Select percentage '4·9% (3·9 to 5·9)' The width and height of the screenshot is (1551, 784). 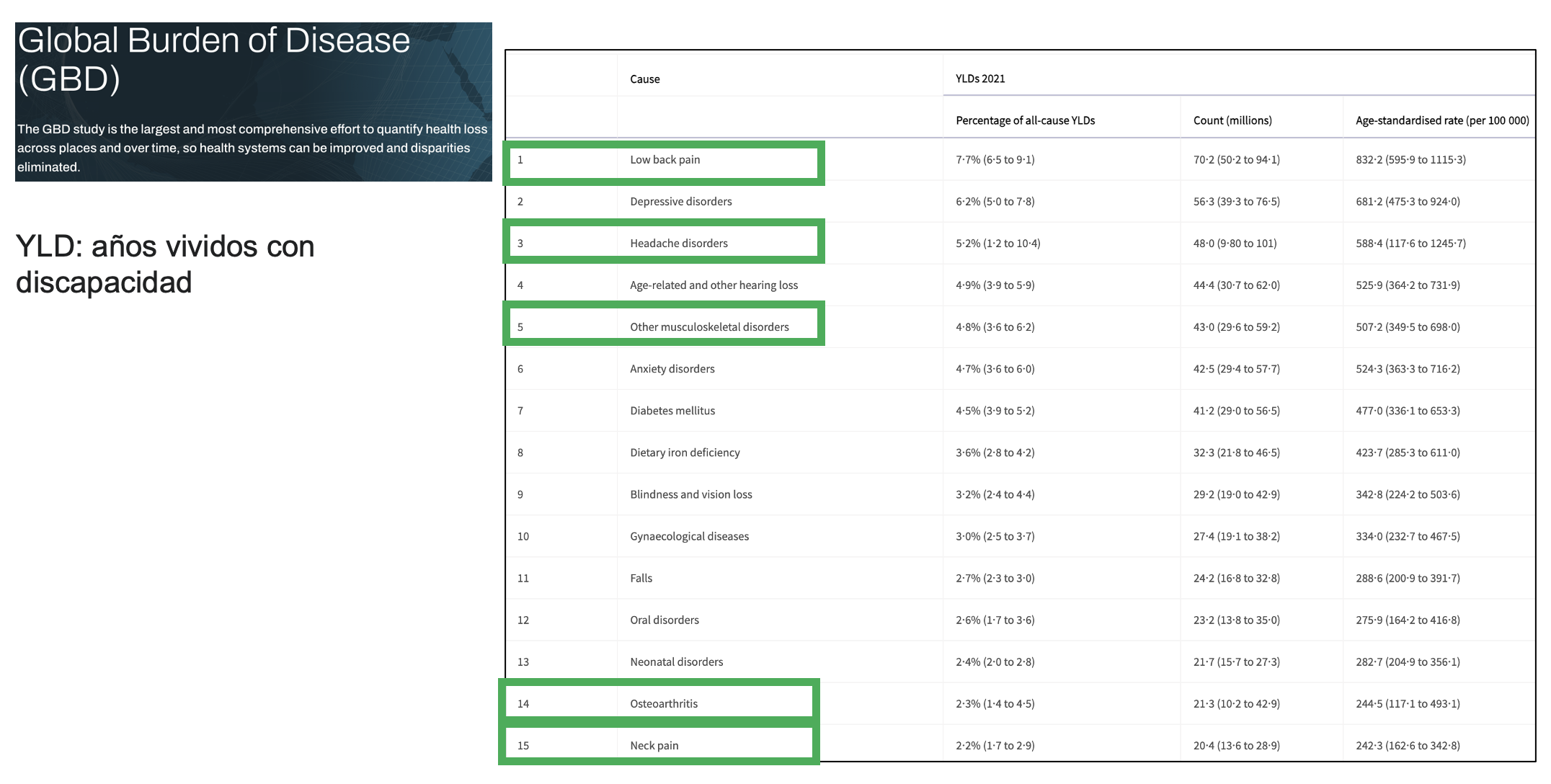[x=995, y=285]
